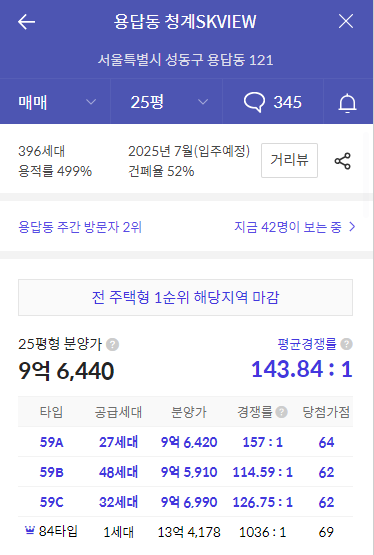
Task: Click the 분양가 column header
Action: tap(189, 412)
